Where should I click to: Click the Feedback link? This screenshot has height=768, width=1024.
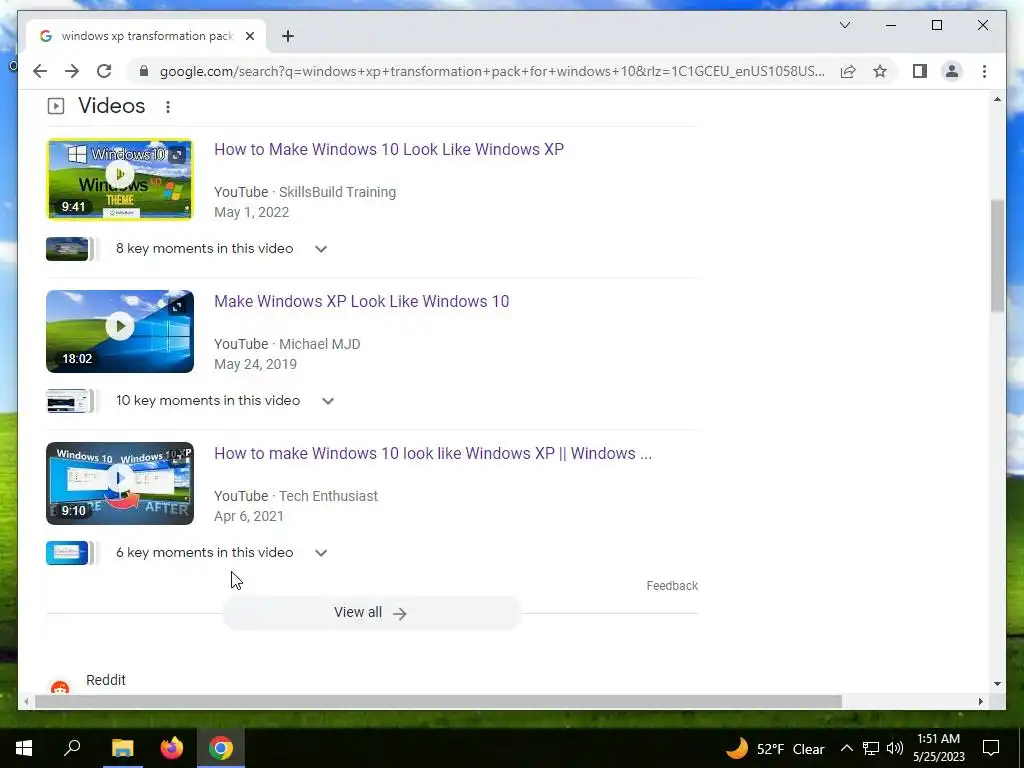coord(672,586)
